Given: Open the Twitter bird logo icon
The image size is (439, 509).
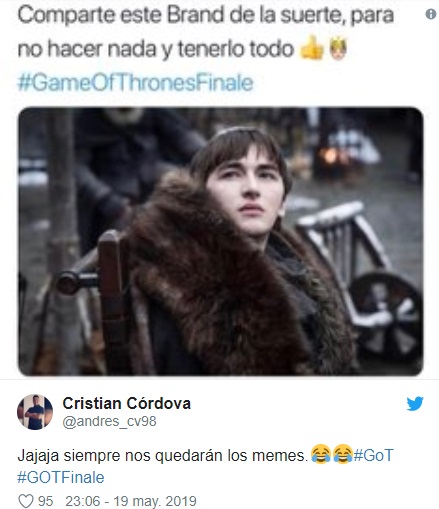Looking at the screenshot, I should [415, 404].
